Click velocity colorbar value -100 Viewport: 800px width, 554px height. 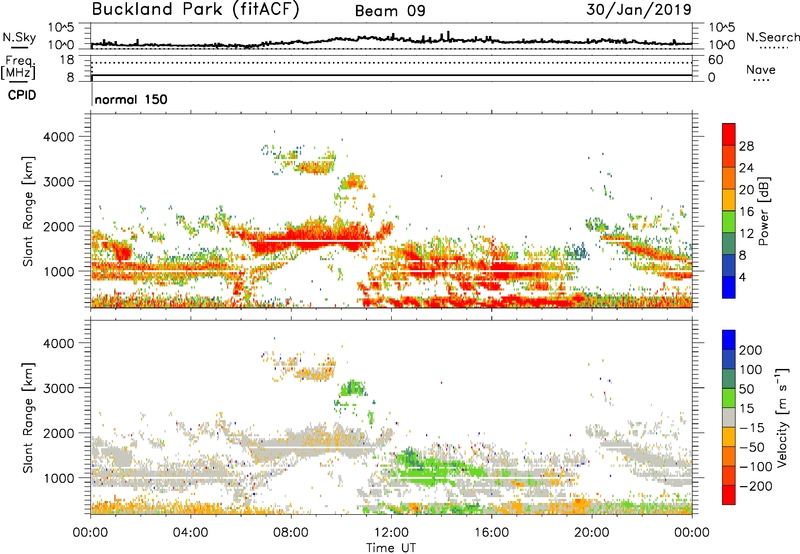coord(756,466)
